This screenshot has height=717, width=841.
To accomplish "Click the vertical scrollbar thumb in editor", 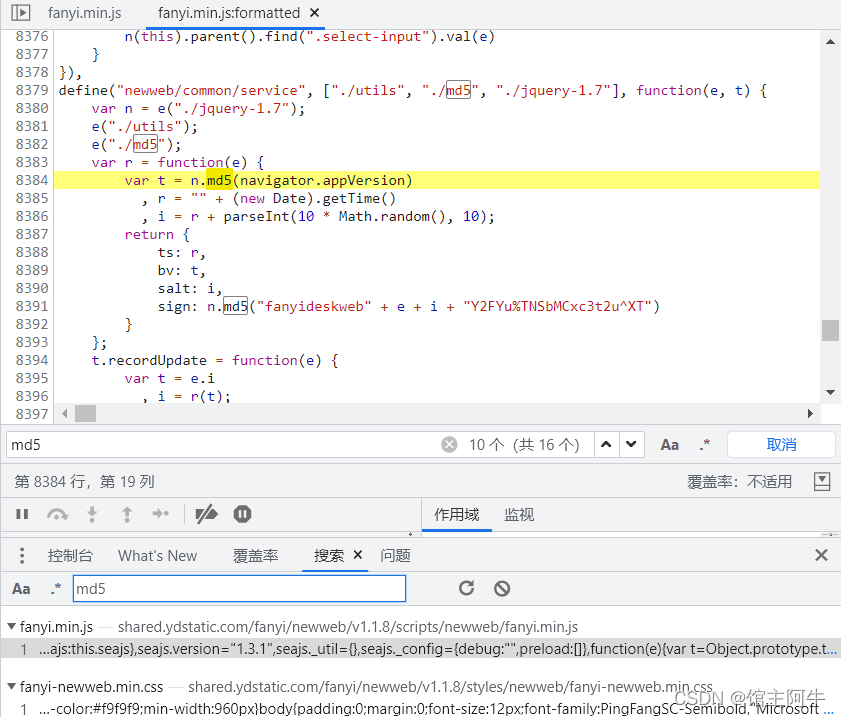I will [830, 330].
